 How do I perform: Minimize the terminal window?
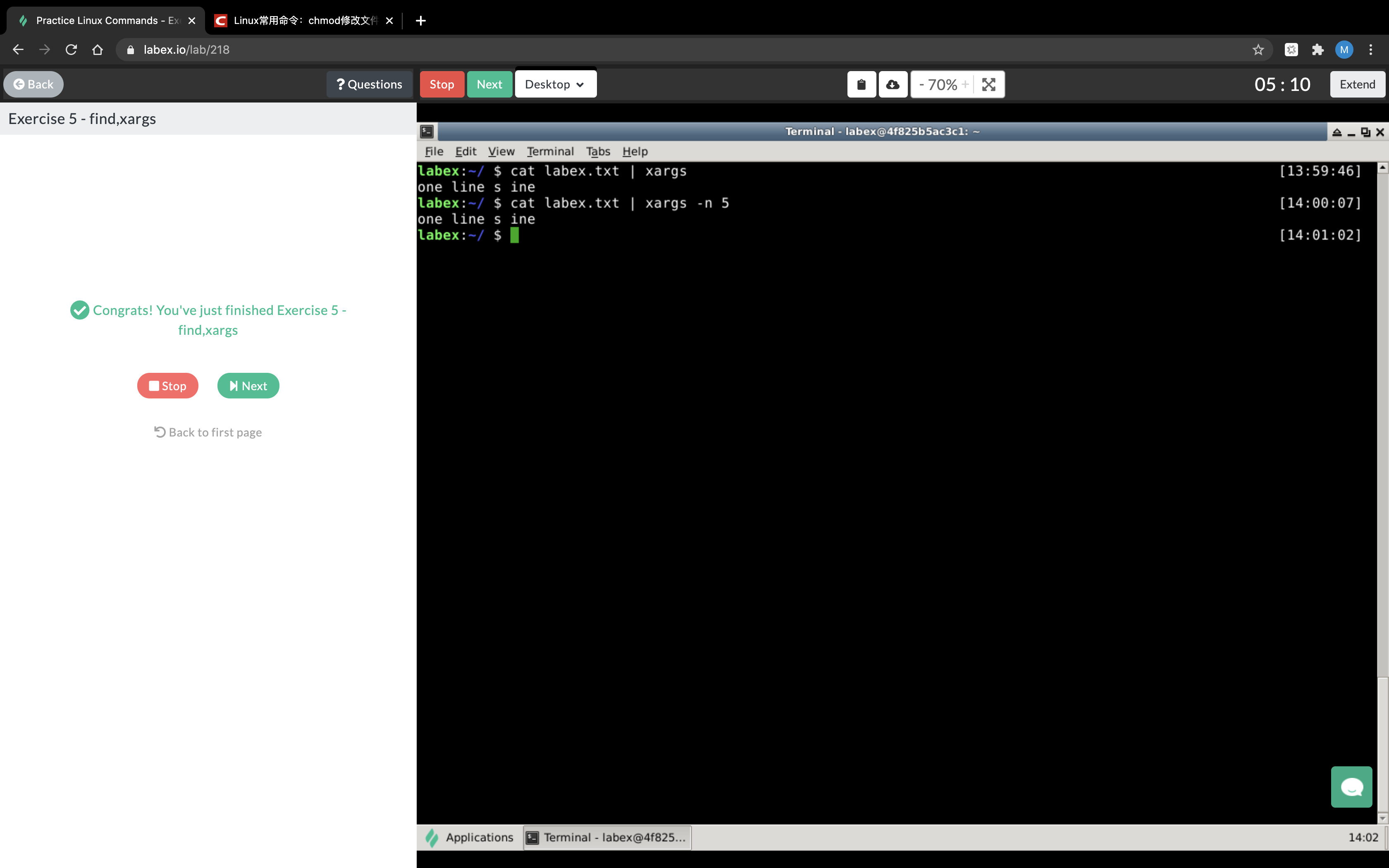(1351, 133)
